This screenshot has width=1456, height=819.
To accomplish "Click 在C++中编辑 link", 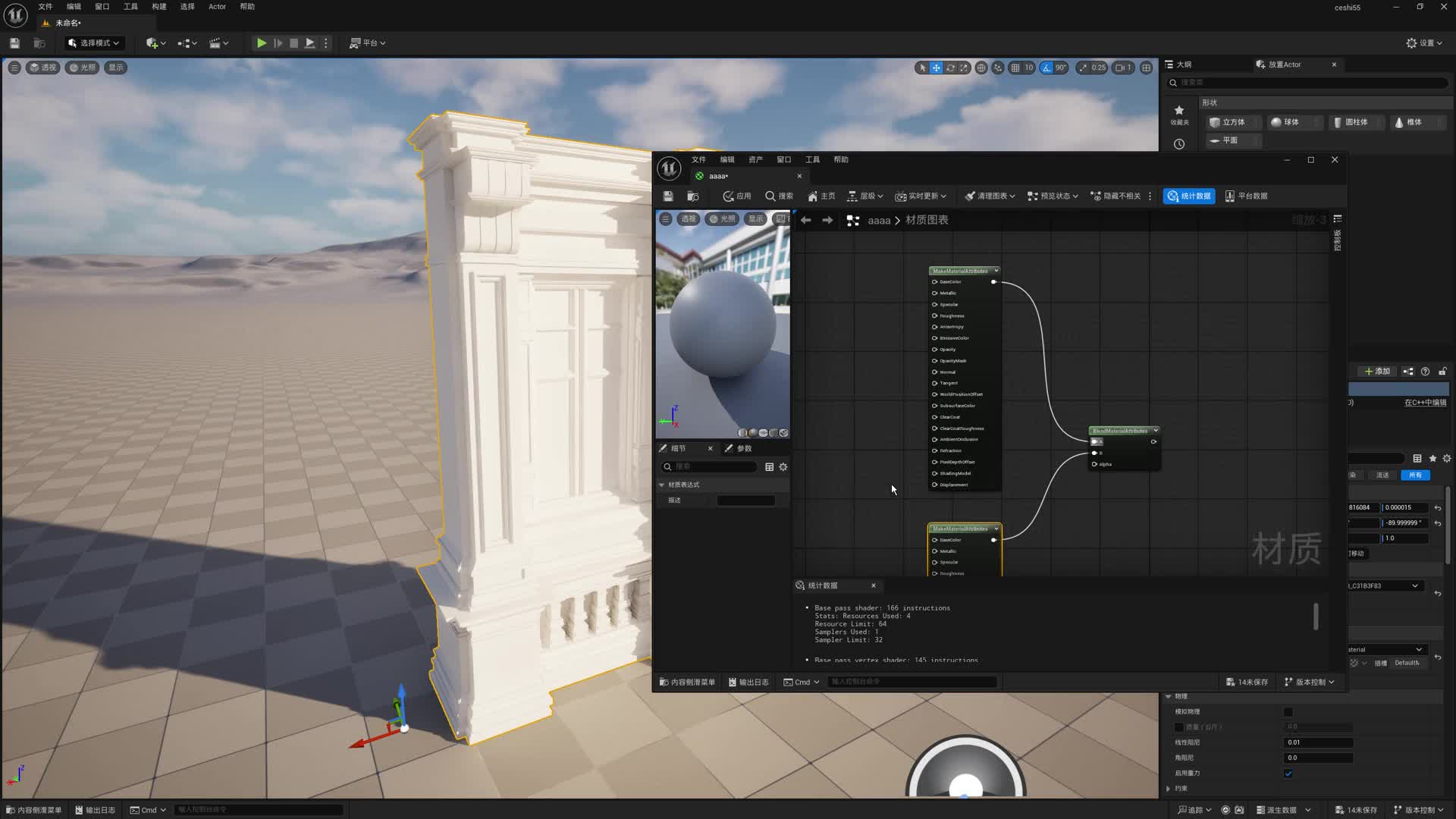I will [x=1424, y=403].
